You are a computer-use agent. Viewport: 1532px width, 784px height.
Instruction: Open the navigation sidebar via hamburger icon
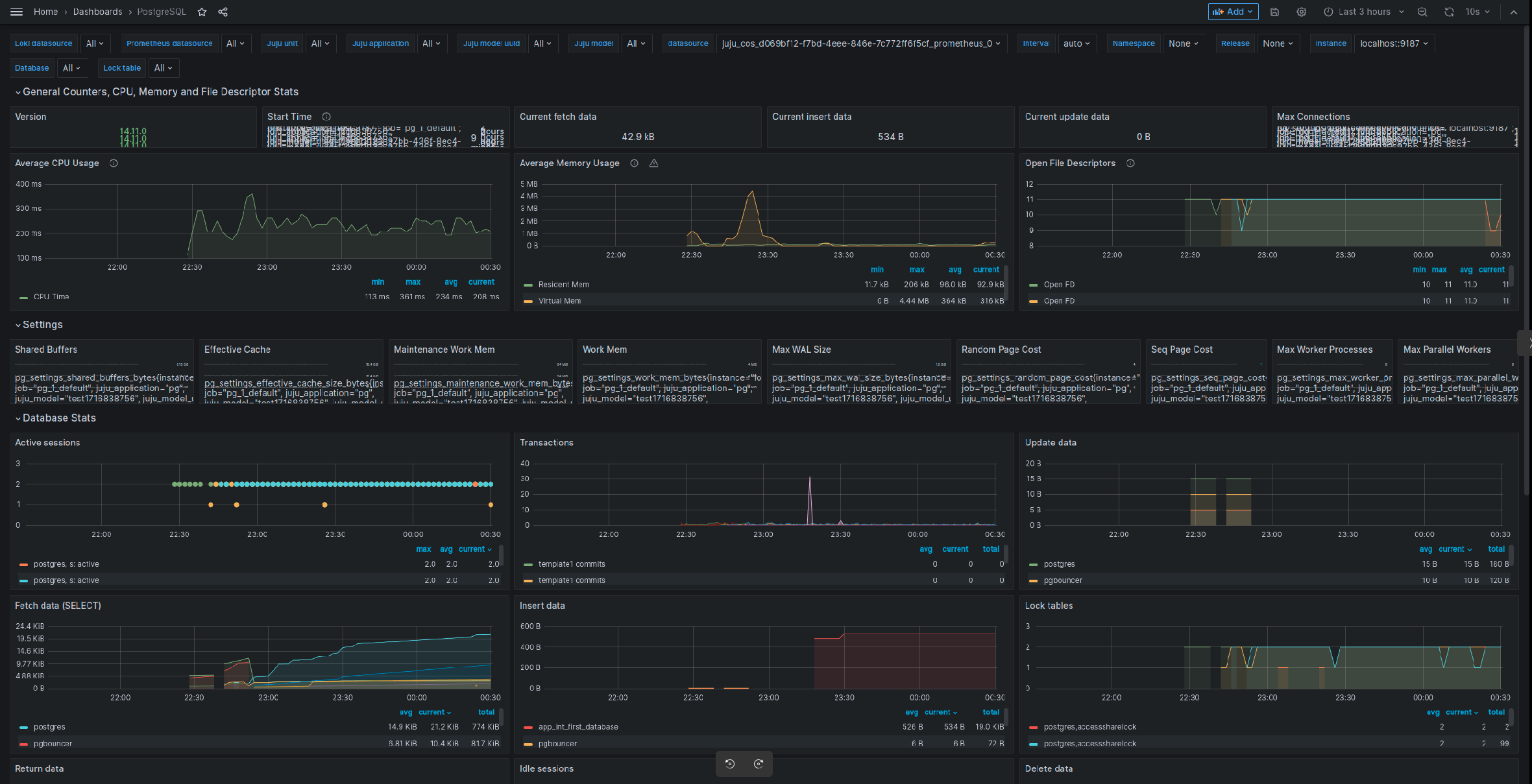16,11
